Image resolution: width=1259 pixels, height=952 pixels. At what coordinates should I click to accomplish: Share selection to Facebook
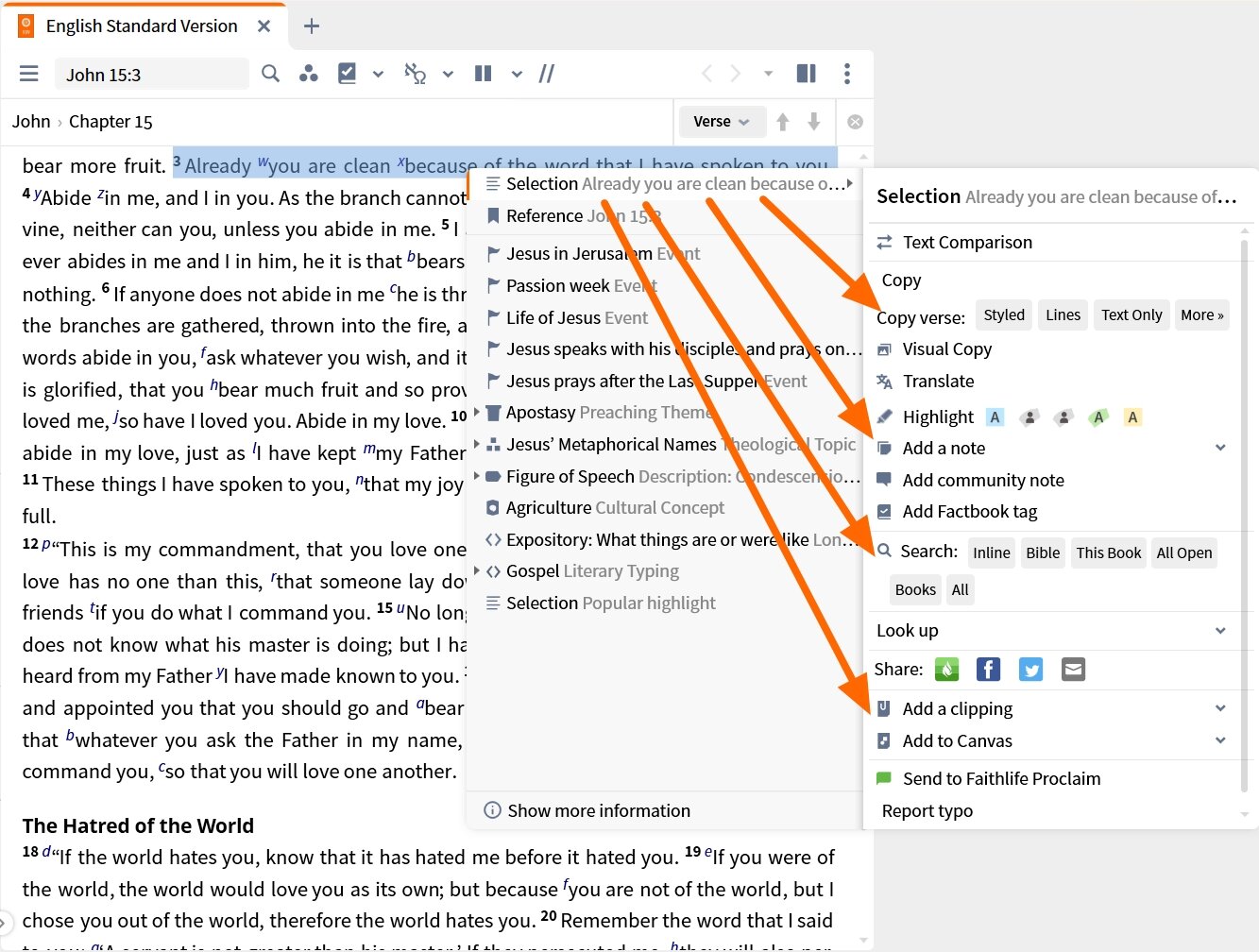click(988, 670)
